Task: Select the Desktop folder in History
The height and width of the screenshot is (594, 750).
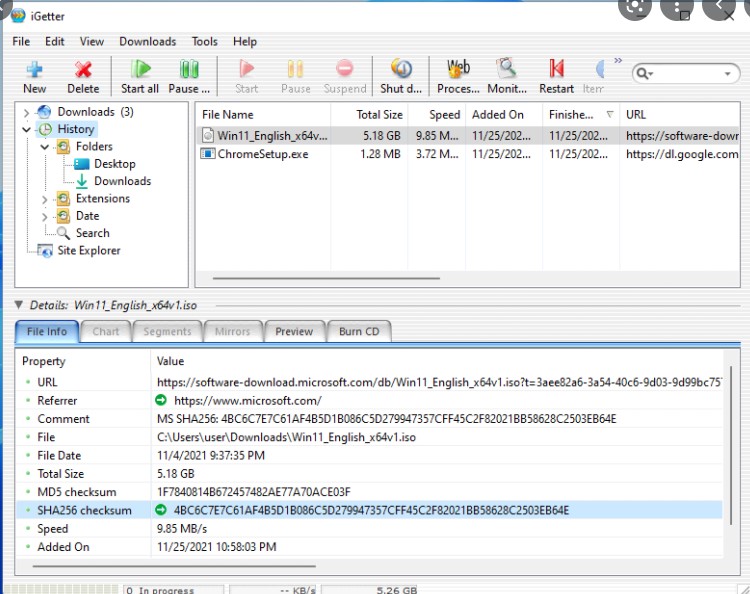Action: click(x=115, y=164)
